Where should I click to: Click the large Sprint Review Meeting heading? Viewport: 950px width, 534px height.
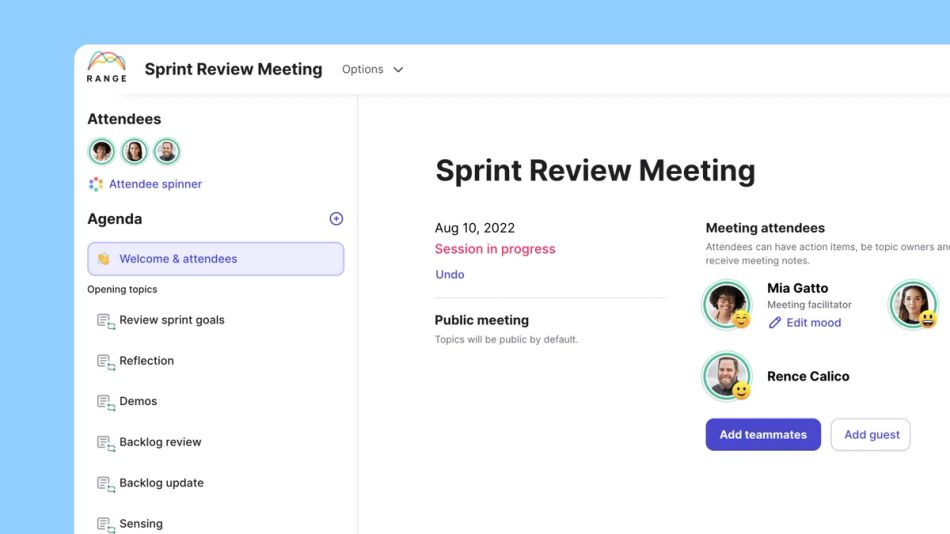[x=595, y=170]
